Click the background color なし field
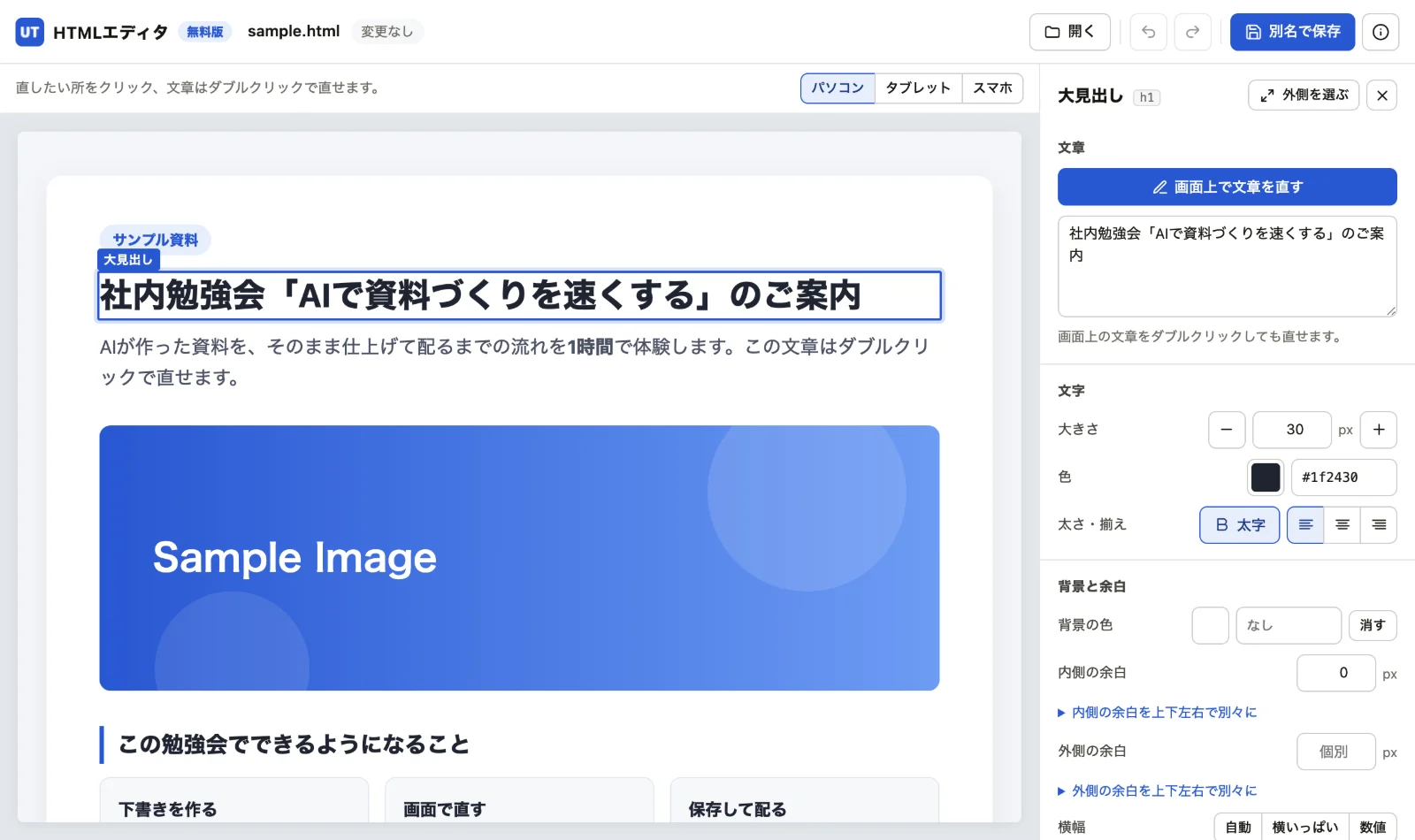The height and width of the screenshot is (840, 1415). [x=1289, y=625]
